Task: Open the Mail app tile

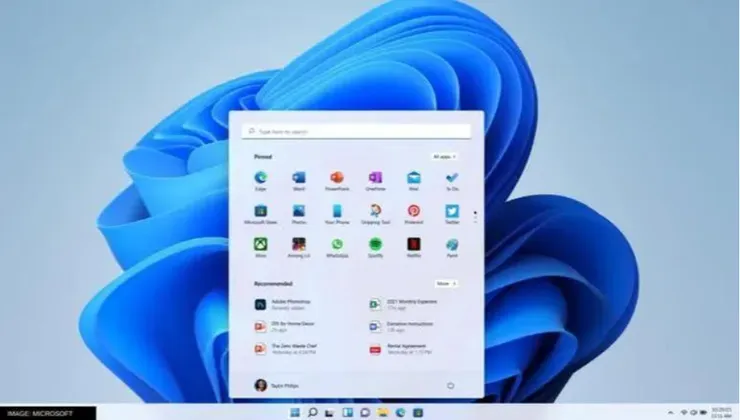Action: (x=413, y=181)
